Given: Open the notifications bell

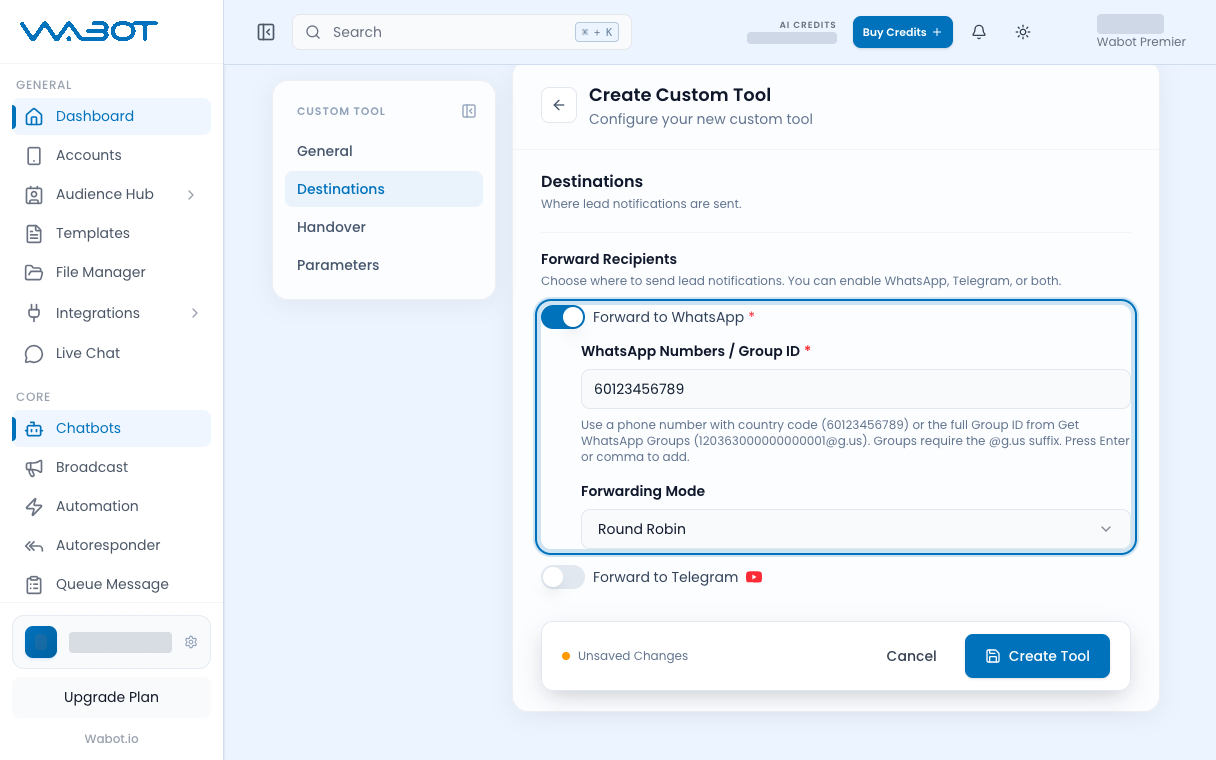Looking at the screenshot, I should 979,32.
